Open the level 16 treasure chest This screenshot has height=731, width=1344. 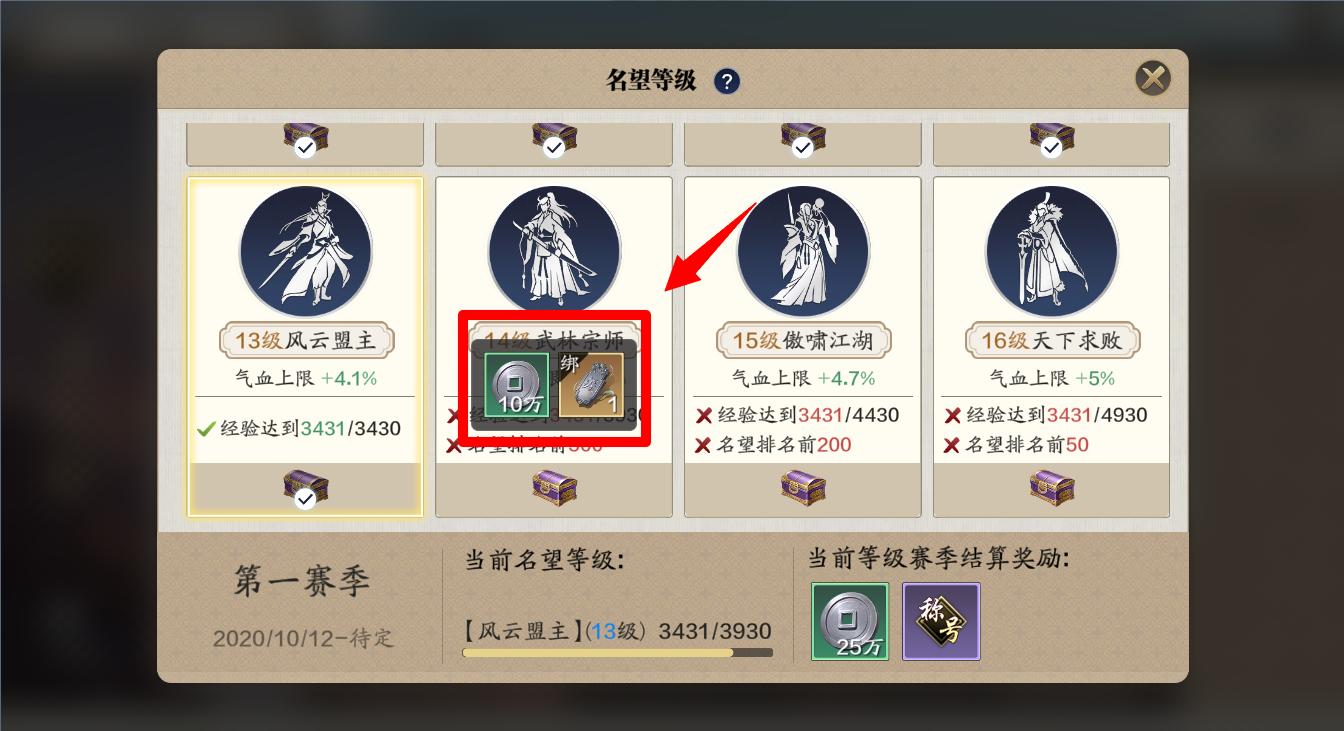tap(1052, 489)
